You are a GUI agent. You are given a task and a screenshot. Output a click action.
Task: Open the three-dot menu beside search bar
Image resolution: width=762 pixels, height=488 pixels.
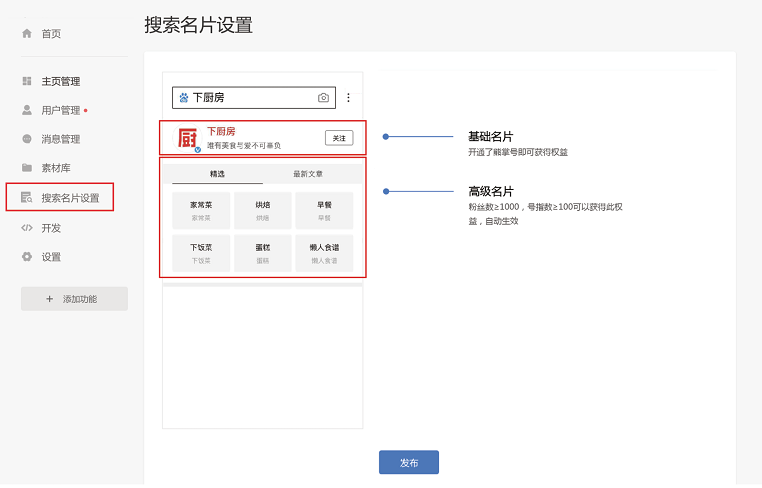[x=348, y=98]
